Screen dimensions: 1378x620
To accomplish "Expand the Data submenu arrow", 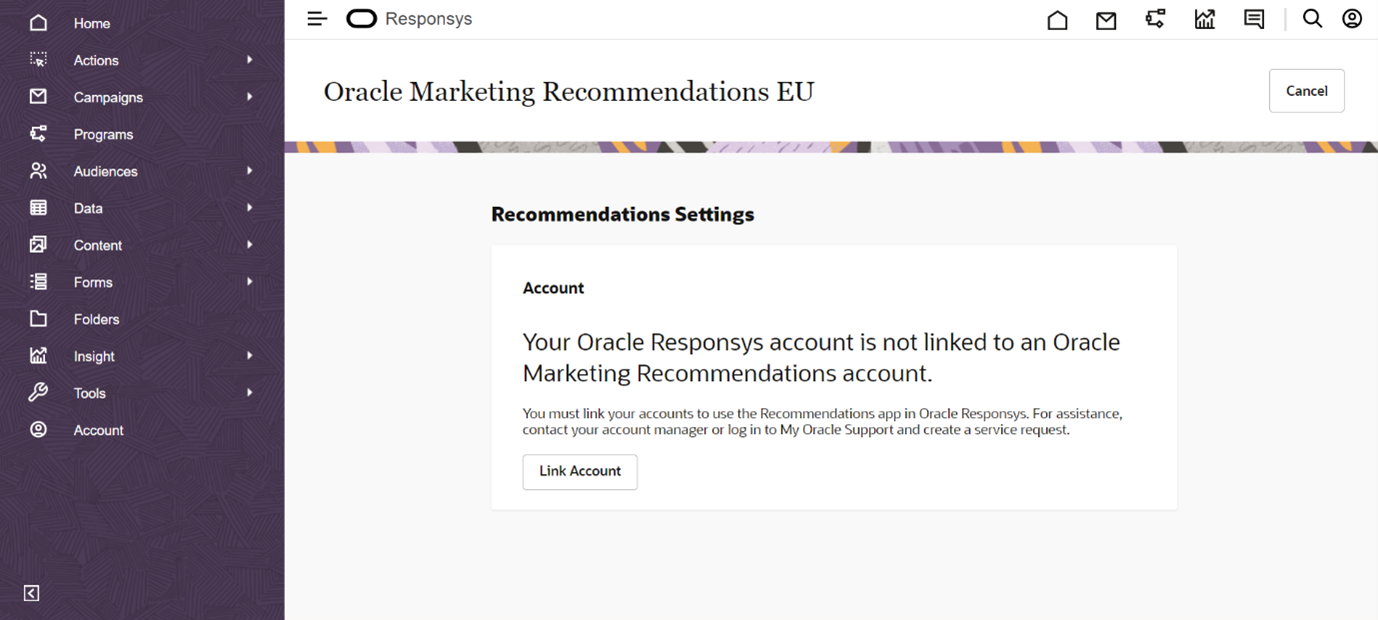I will 249,208.
